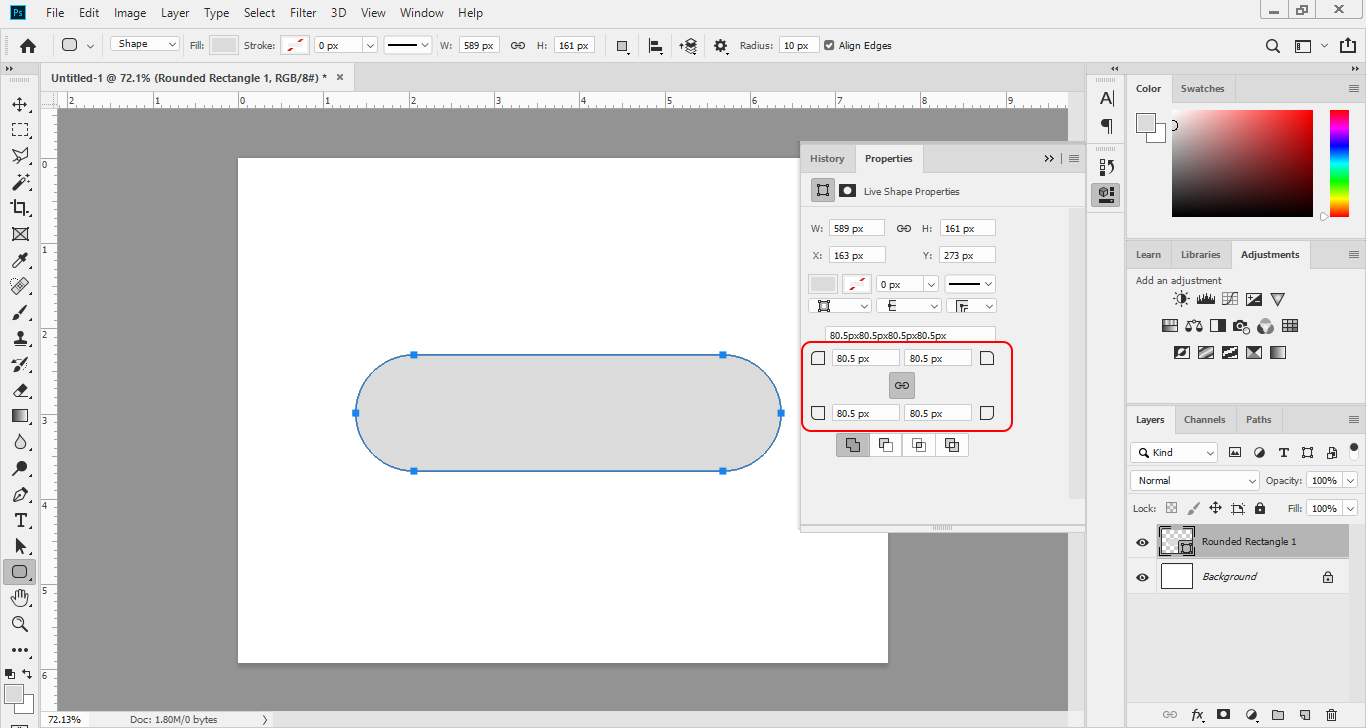1366x728 pixels.
Task: Open the Filter menu
Action: click(303, 13)
